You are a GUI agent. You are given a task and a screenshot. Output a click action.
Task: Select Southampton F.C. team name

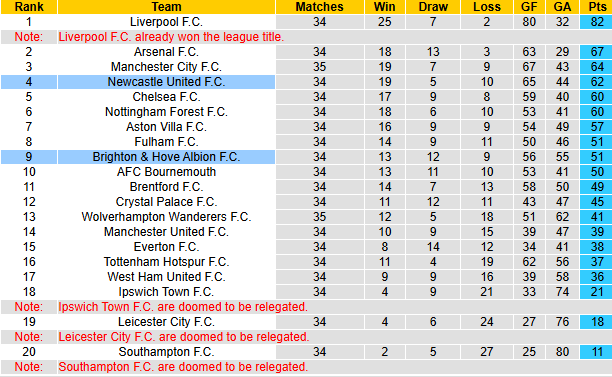click(x=166, y=352)
